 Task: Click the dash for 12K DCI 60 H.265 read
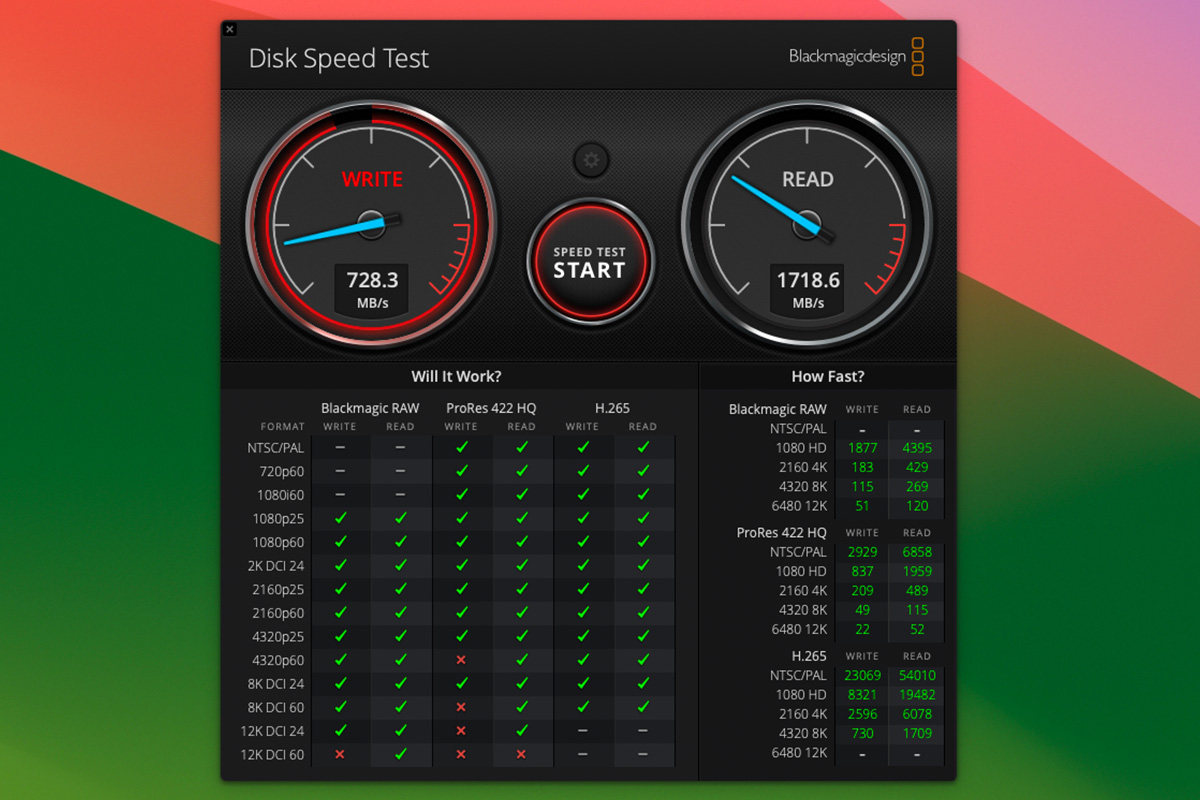(643, 754)
